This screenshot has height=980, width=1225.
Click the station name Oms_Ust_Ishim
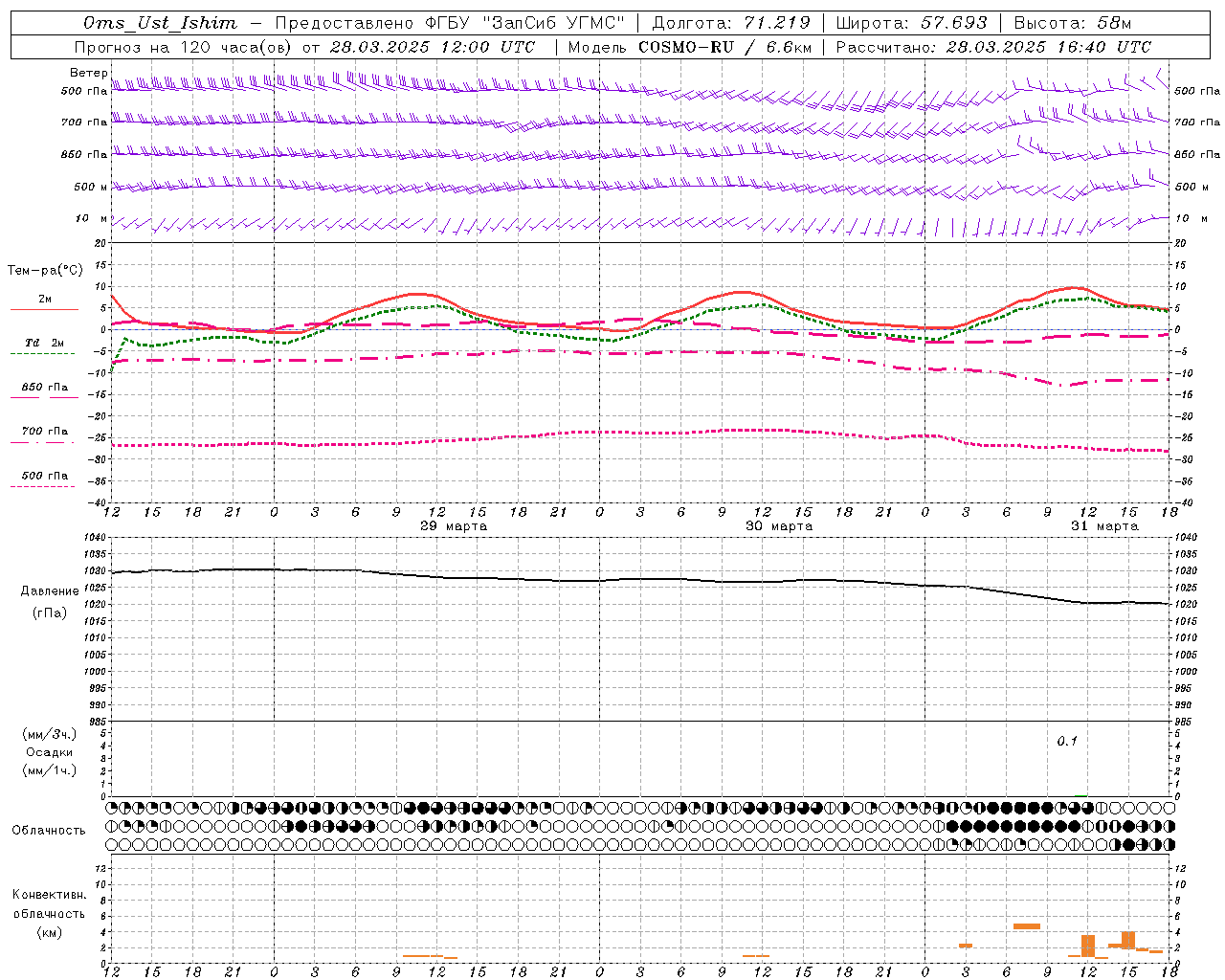click(x=161, y=23)
